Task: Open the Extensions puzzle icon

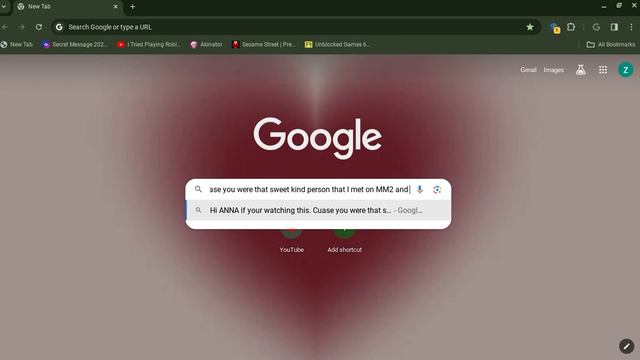Action: point(571,27)
